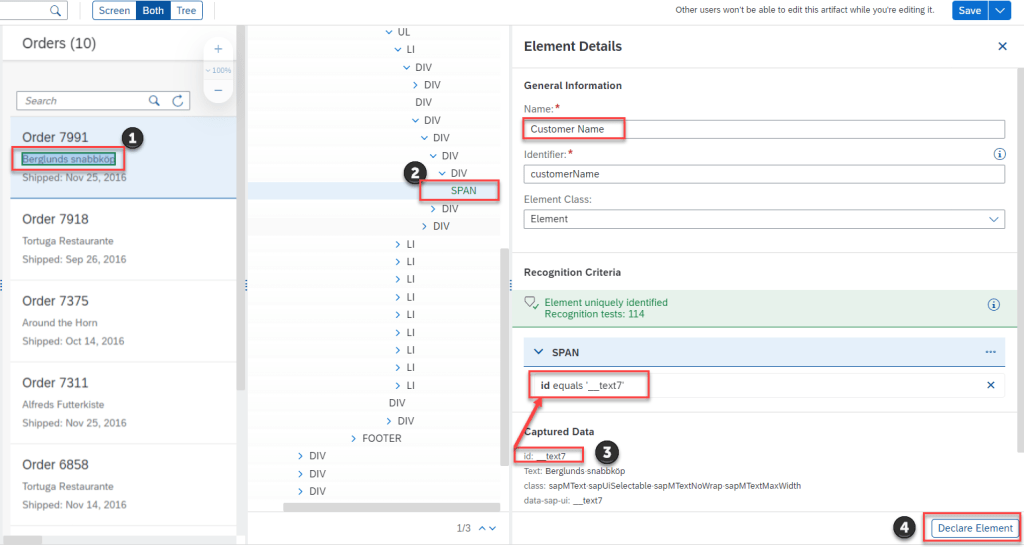1024x547 pixels.
Task: Close the Element Details panel
Action: (x=1002, y=46)
